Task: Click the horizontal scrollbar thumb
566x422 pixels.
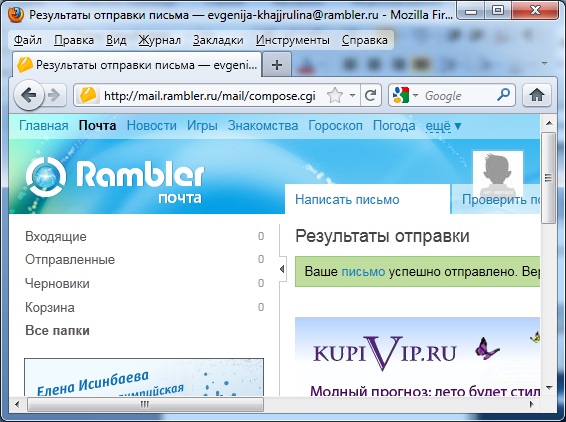Action: pos(145,404)
